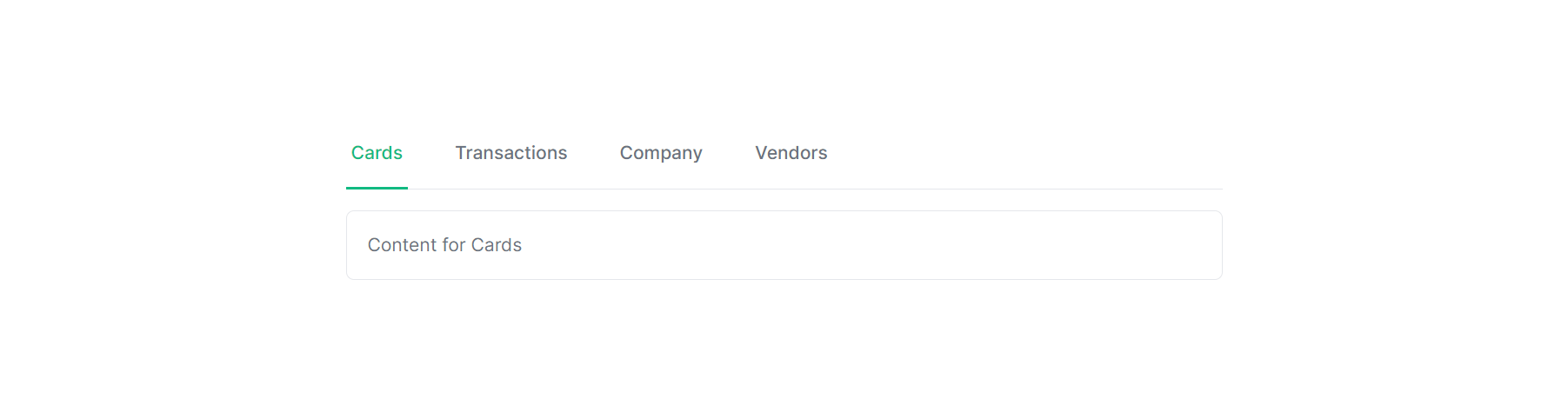This screenshot has height=399, width=1568.
Task: Click inside the Cards content panel
Action: coord(784,245)
